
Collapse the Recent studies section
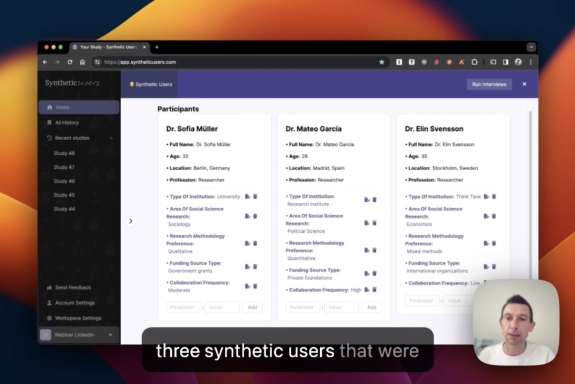[x=111, y=138]
